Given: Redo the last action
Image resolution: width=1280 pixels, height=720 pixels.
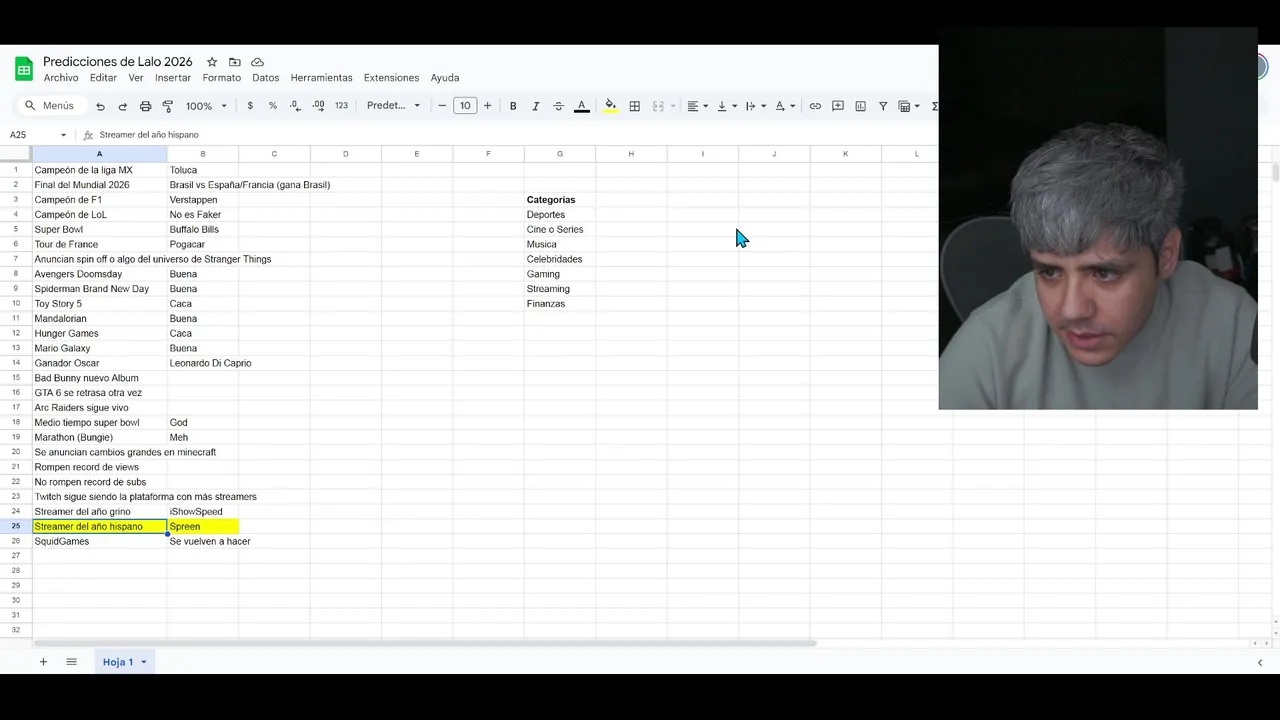Looking at the screenshot, I should click(x=122, y=106).
